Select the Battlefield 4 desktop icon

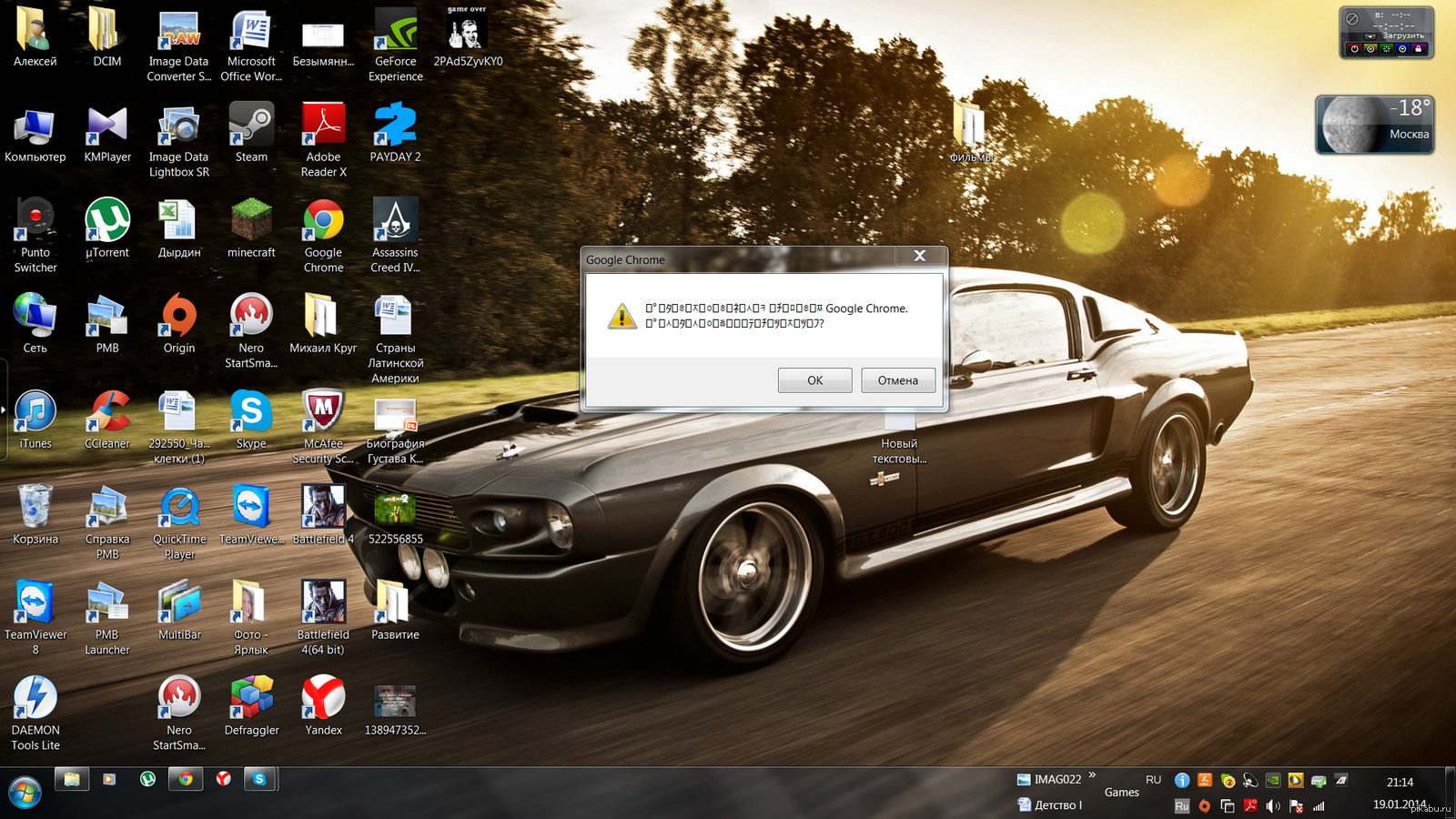(x=323, y=515)
